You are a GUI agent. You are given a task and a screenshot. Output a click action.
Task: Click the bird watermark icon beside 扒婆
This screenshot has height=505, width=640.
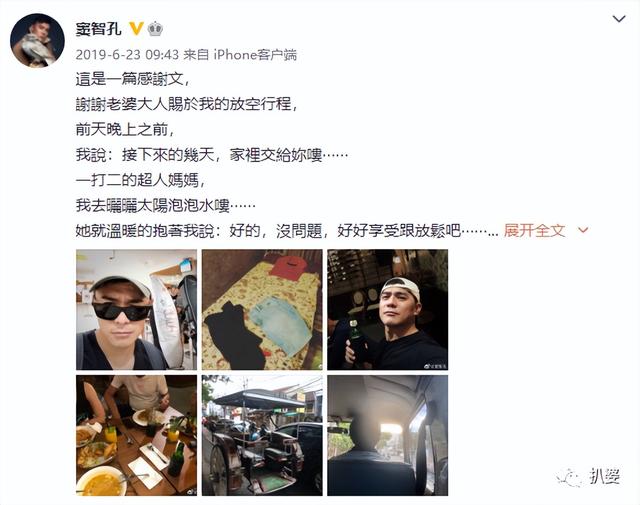[x=569, y=477]
